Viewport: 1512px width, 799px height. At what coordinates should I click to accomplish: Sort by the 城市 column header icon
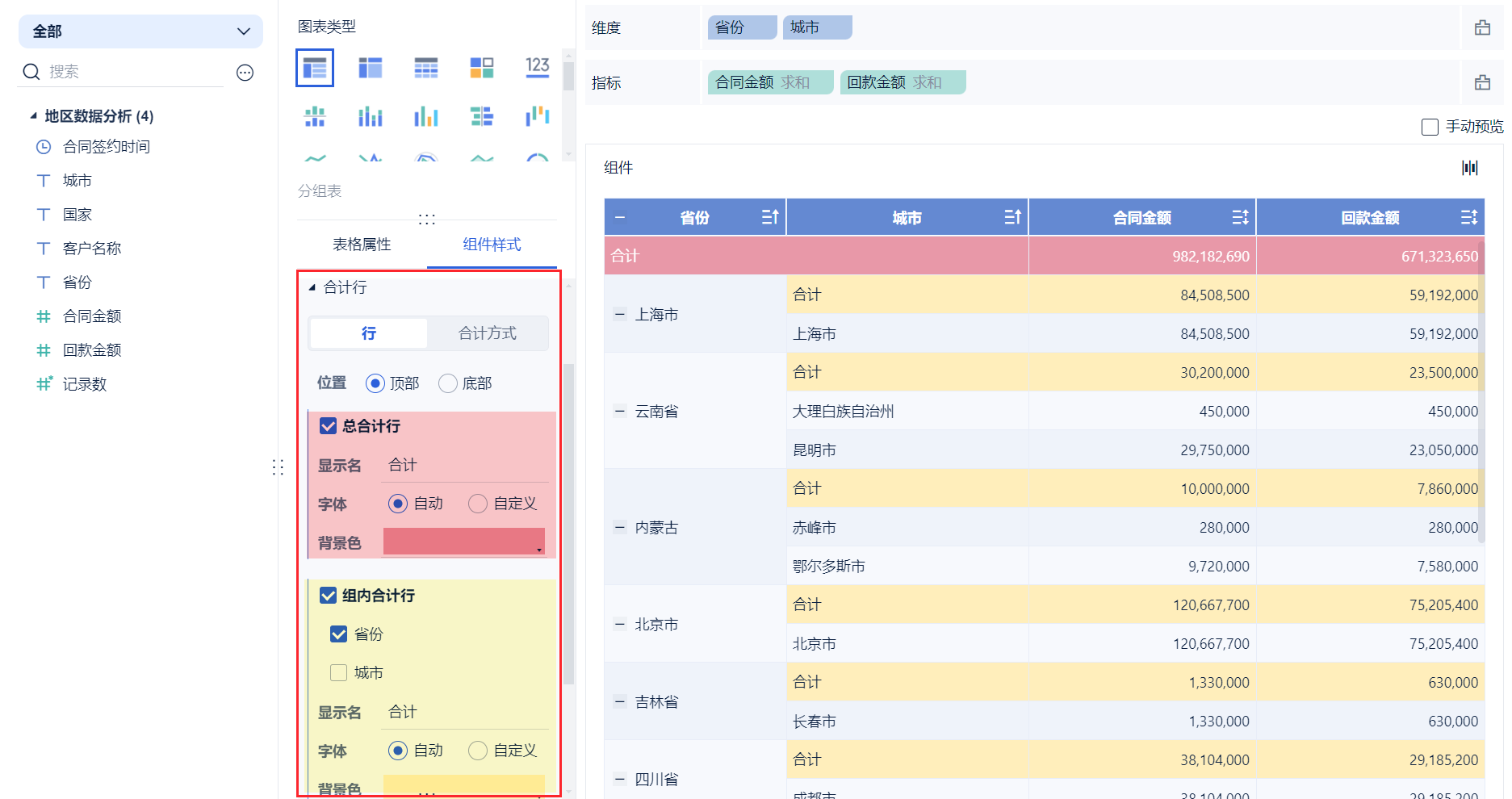pos(1012,217)
